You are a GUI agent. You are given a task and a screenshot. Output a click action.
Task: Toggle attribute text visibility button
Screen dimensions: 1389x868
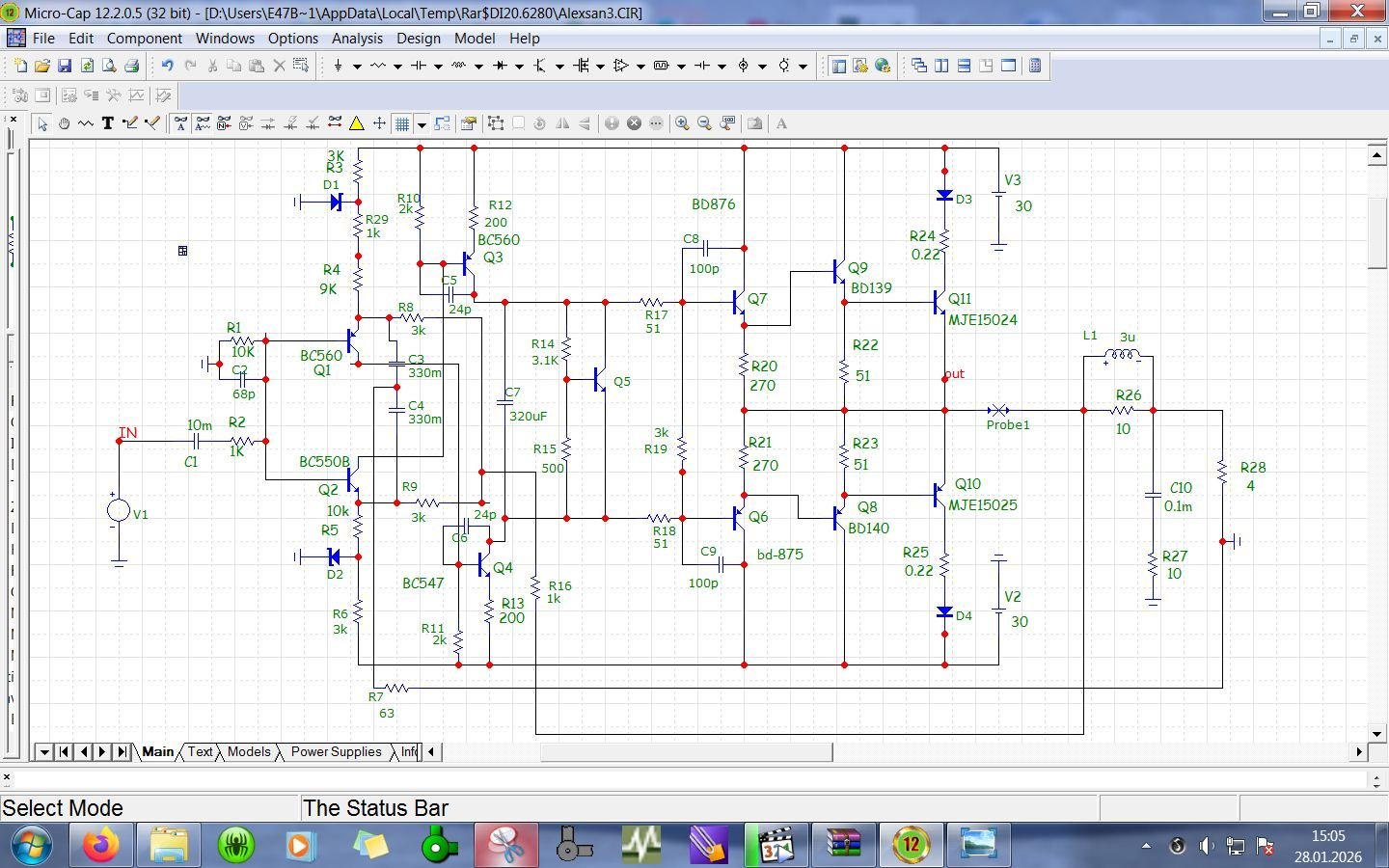pos(180,123)
